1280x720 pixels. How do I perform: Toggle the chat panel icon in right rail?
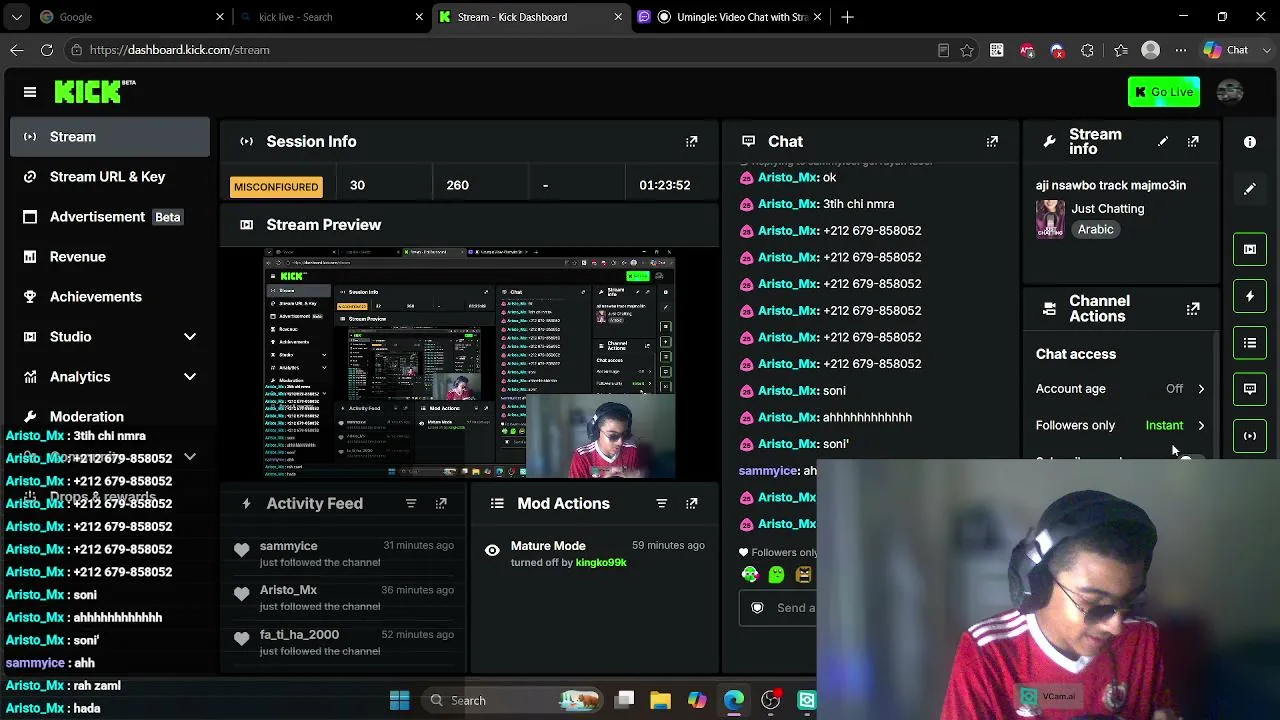click(x=1250, y=389)
